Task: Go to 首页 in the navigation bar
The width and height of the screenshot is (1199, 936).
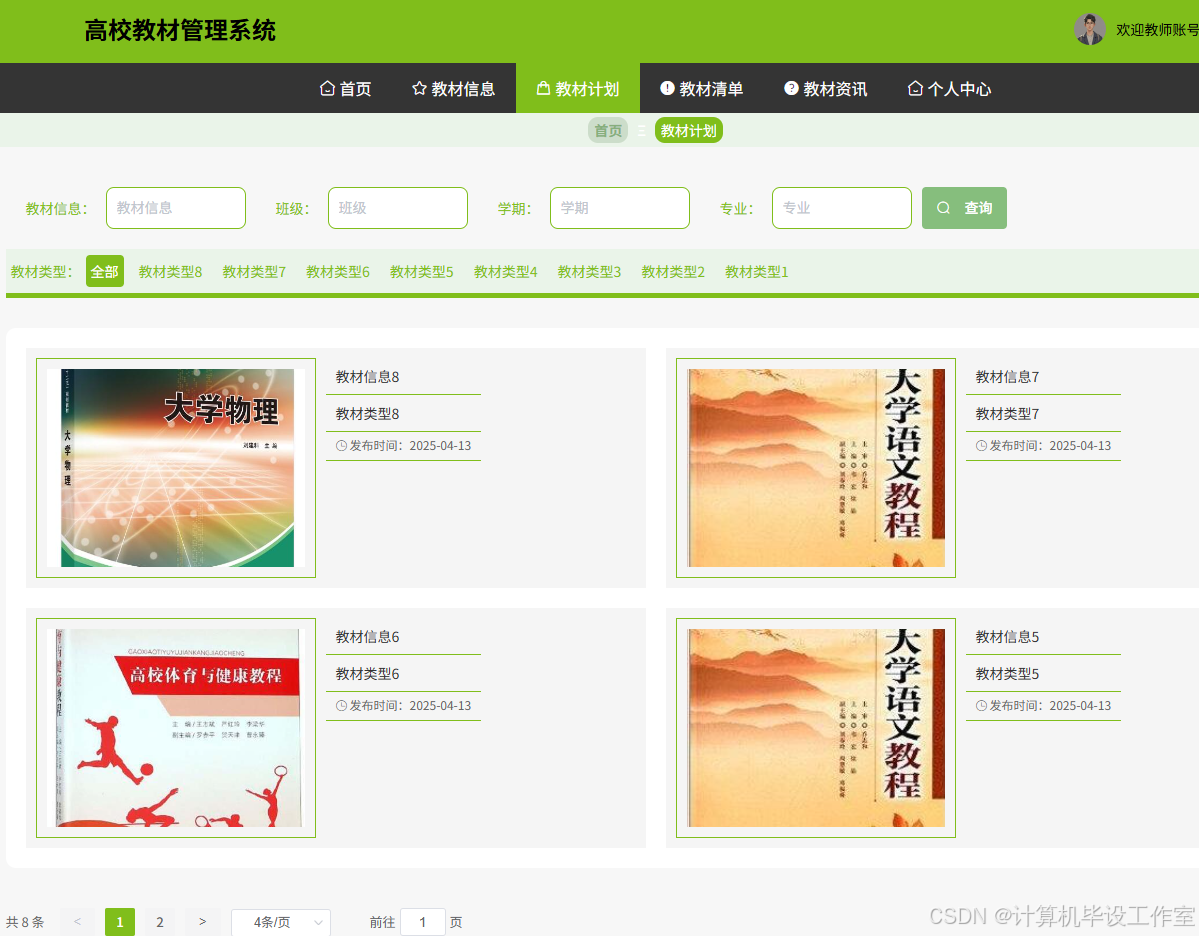Action: (346, 89)
